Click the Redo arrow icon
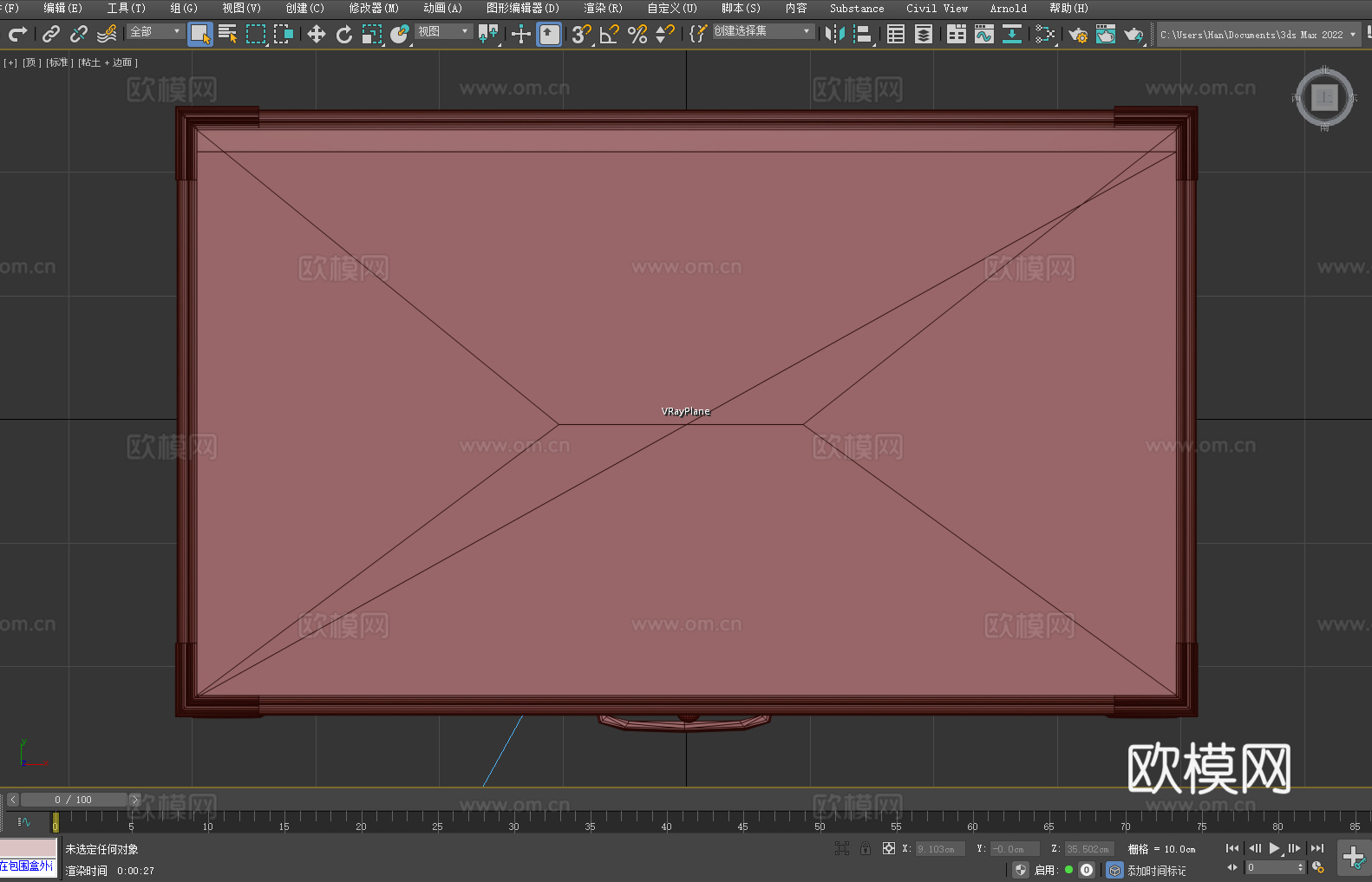The width and height of the screenshot is (1372, 882). coord(17,34)
